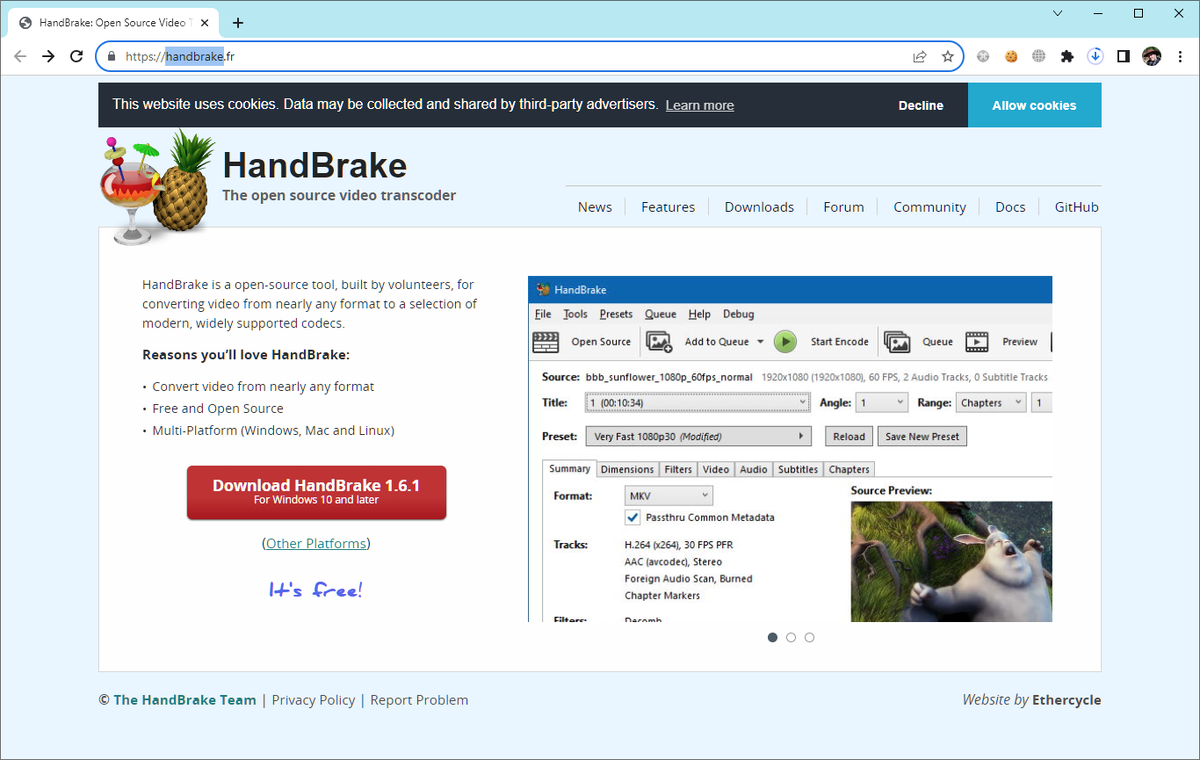Open the Debug menu in screenshot

click(x=738, y=314)
